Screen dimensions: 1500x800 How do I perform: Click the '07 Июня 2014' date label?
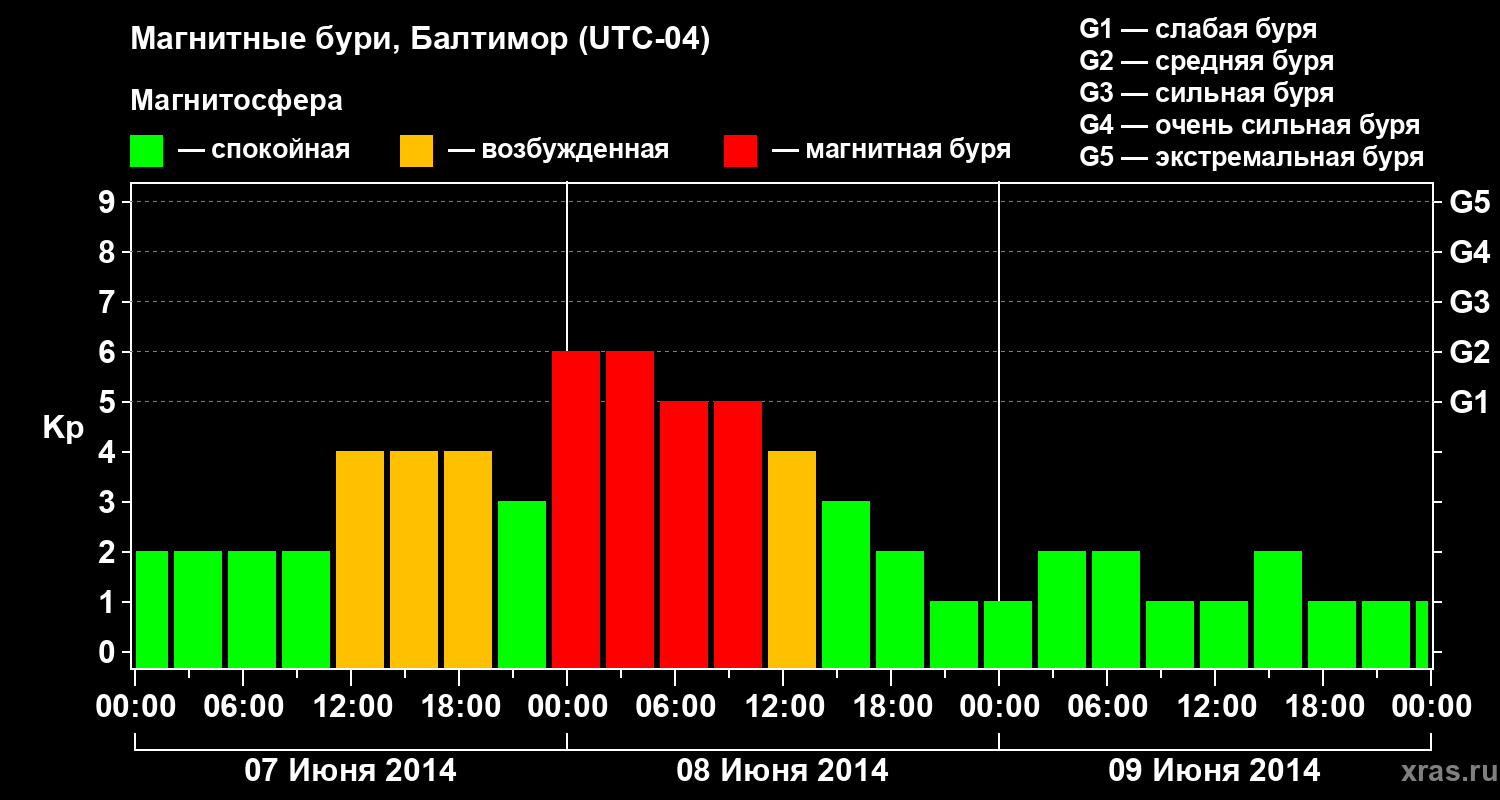351,771
